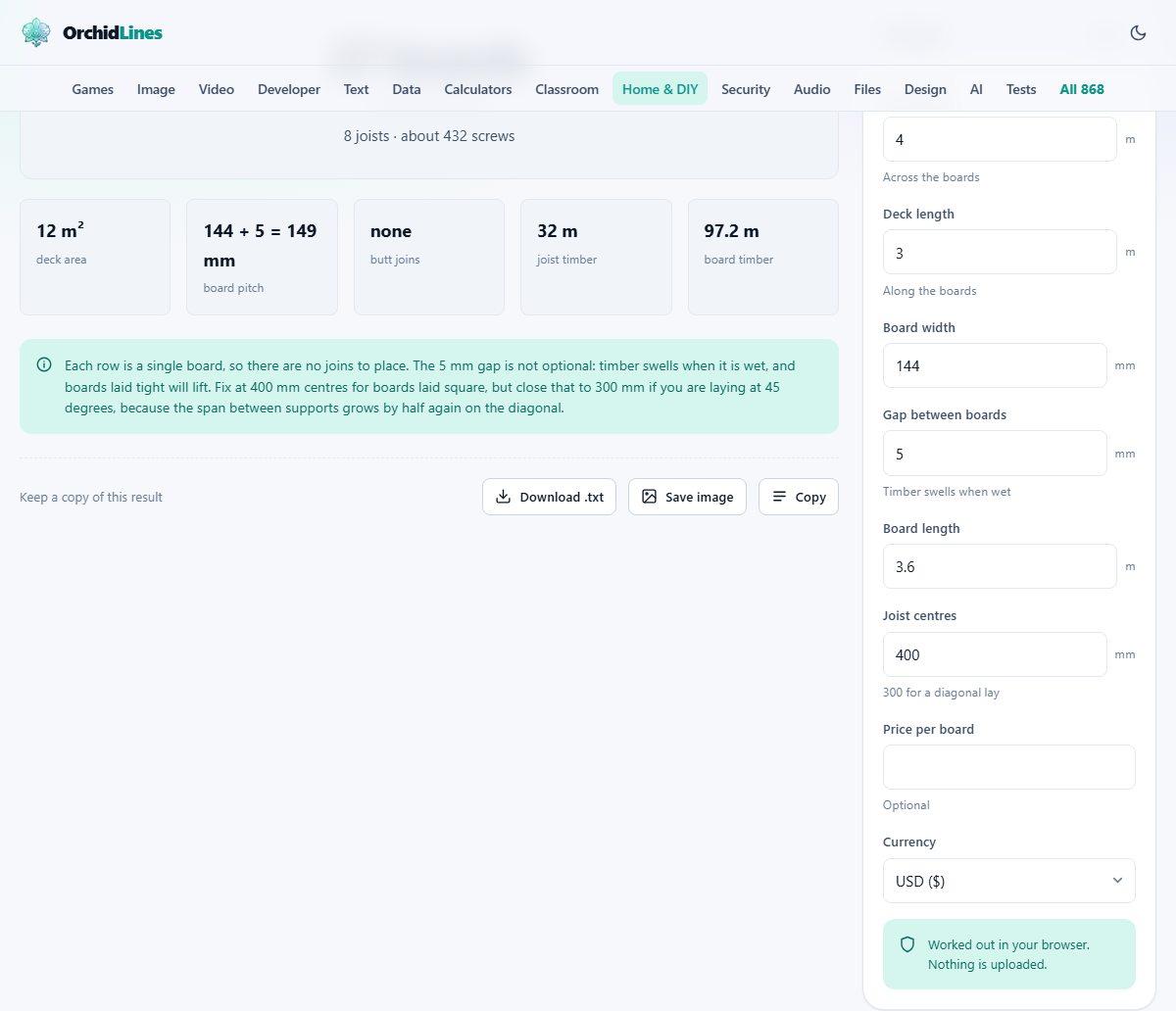Image resolution: width=1176 pixels, height=1011 pixels.
Task: Select the Home & DIY tab
Action: click(x=661, y=89)
